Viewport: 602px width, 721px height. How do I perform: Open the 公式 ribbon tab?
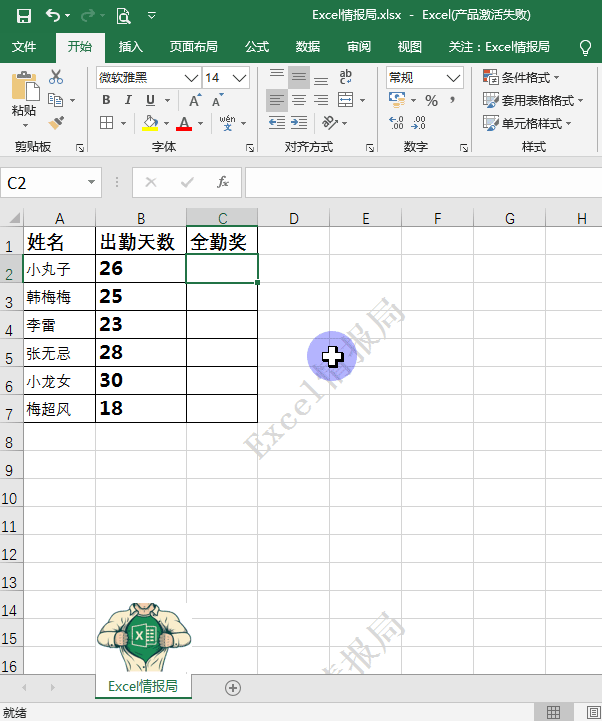(x=257, y=47)
